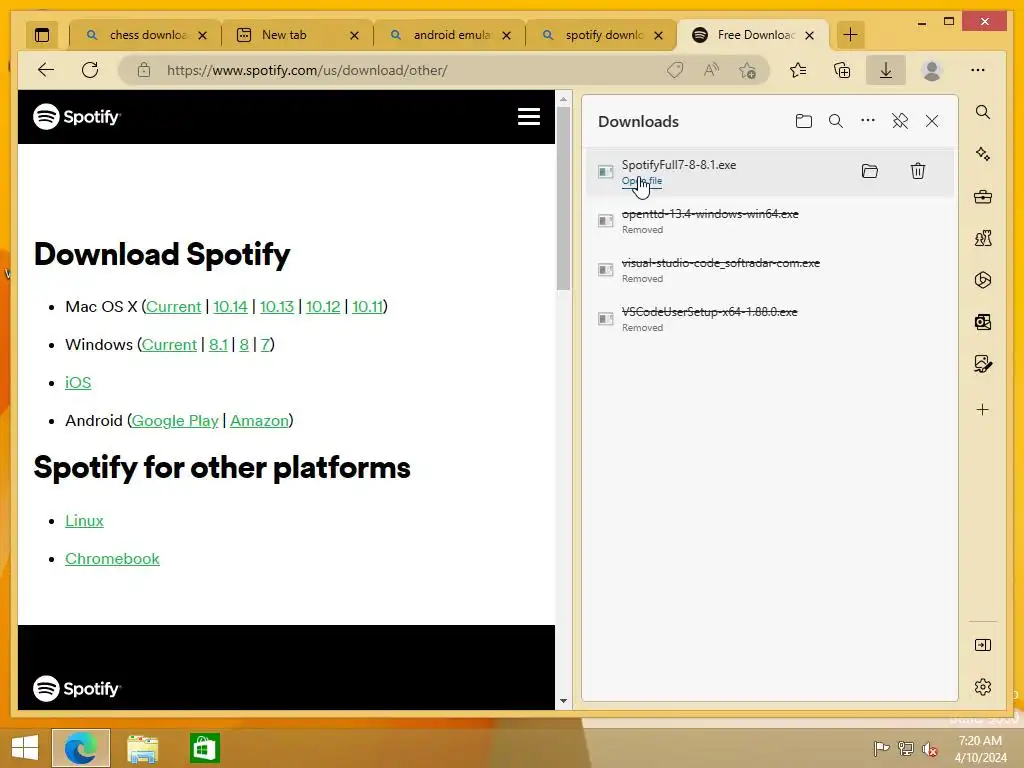Open sidebar settings gear
The height and width of the screenshot is (768, 1024).
click(x=982, y=687)
